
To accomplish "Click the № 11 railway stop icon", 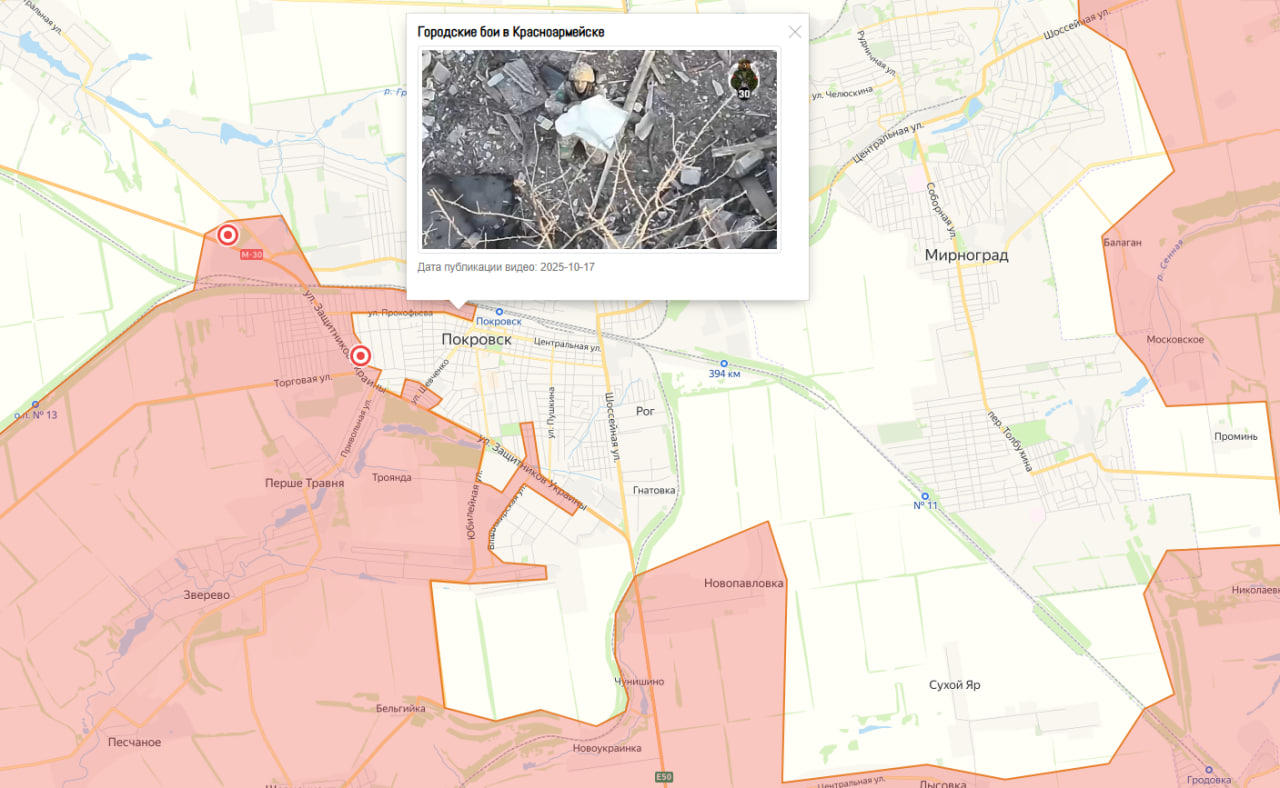I will [925, 496].
